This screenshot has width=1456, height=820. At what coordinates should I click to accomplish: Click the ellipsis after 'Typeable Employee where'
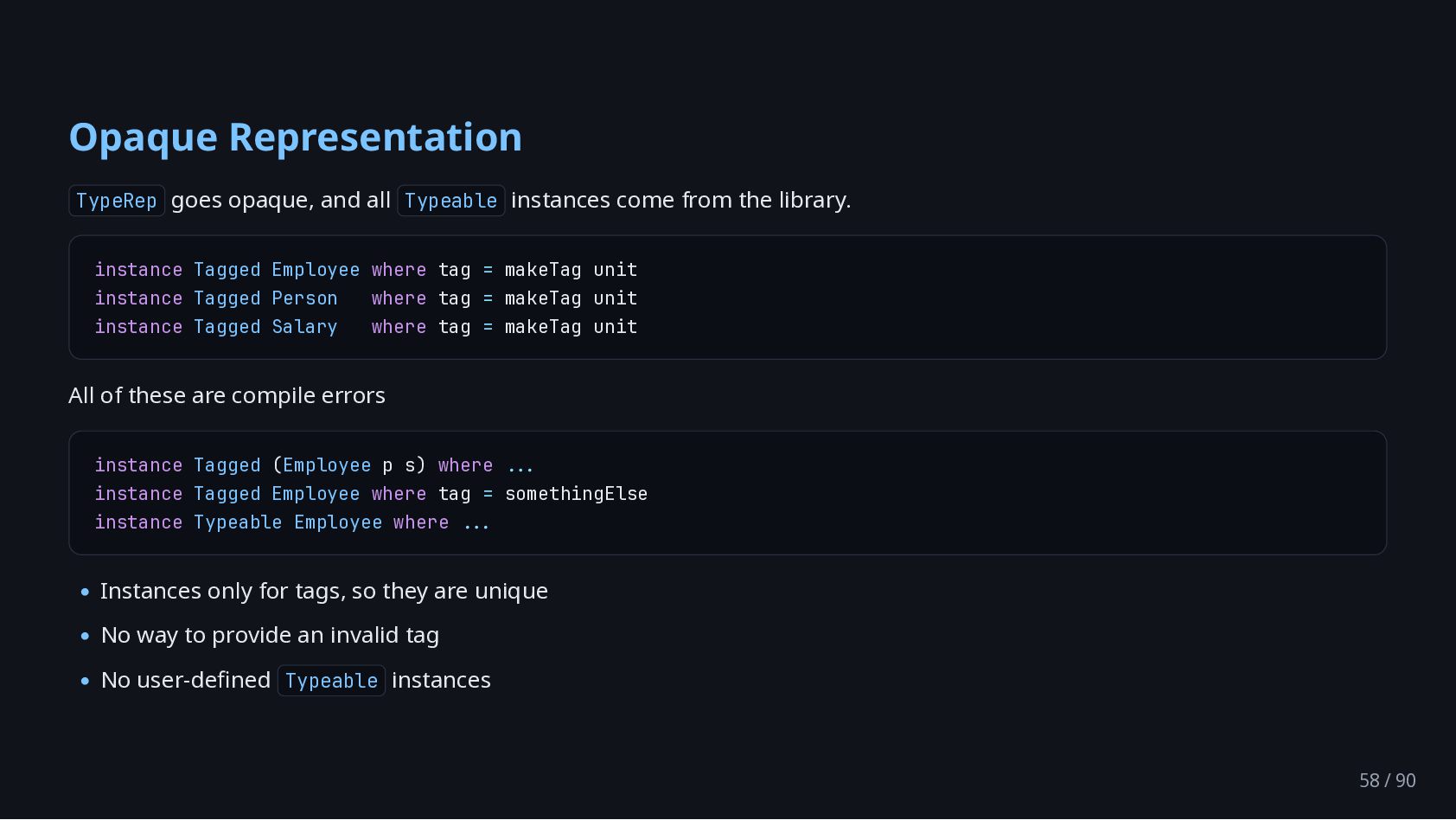(476, 524)
